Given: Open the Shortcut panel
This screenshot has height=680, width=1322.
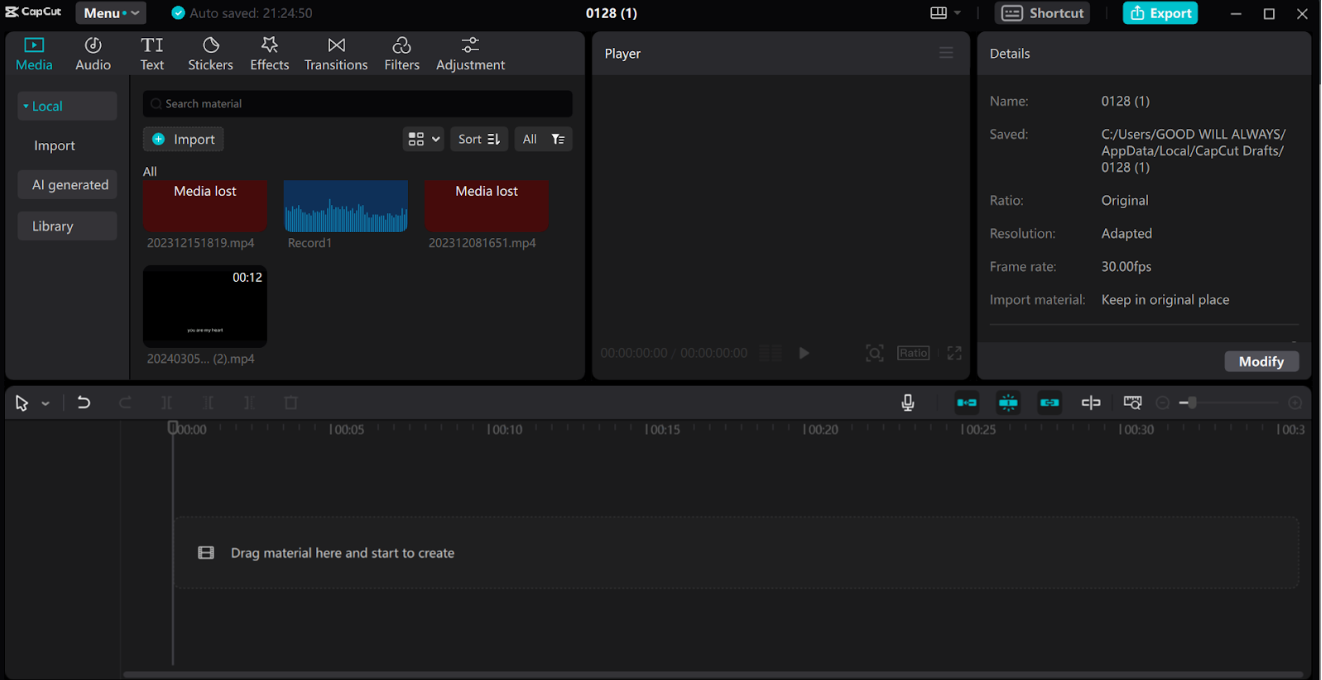Looking at the screenshot, I should (x=1043, y=13).
